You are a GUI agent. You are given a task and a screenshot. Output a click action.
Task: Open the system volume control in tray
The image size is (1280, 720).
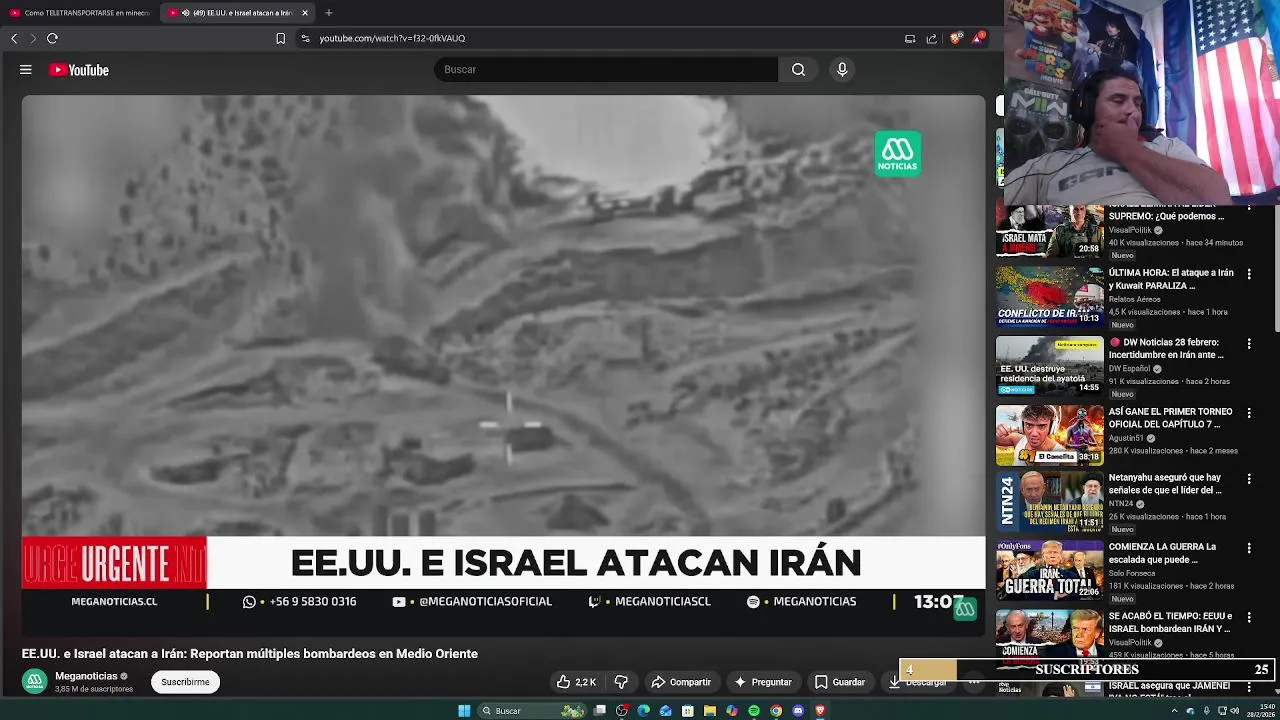(1235, 711)
